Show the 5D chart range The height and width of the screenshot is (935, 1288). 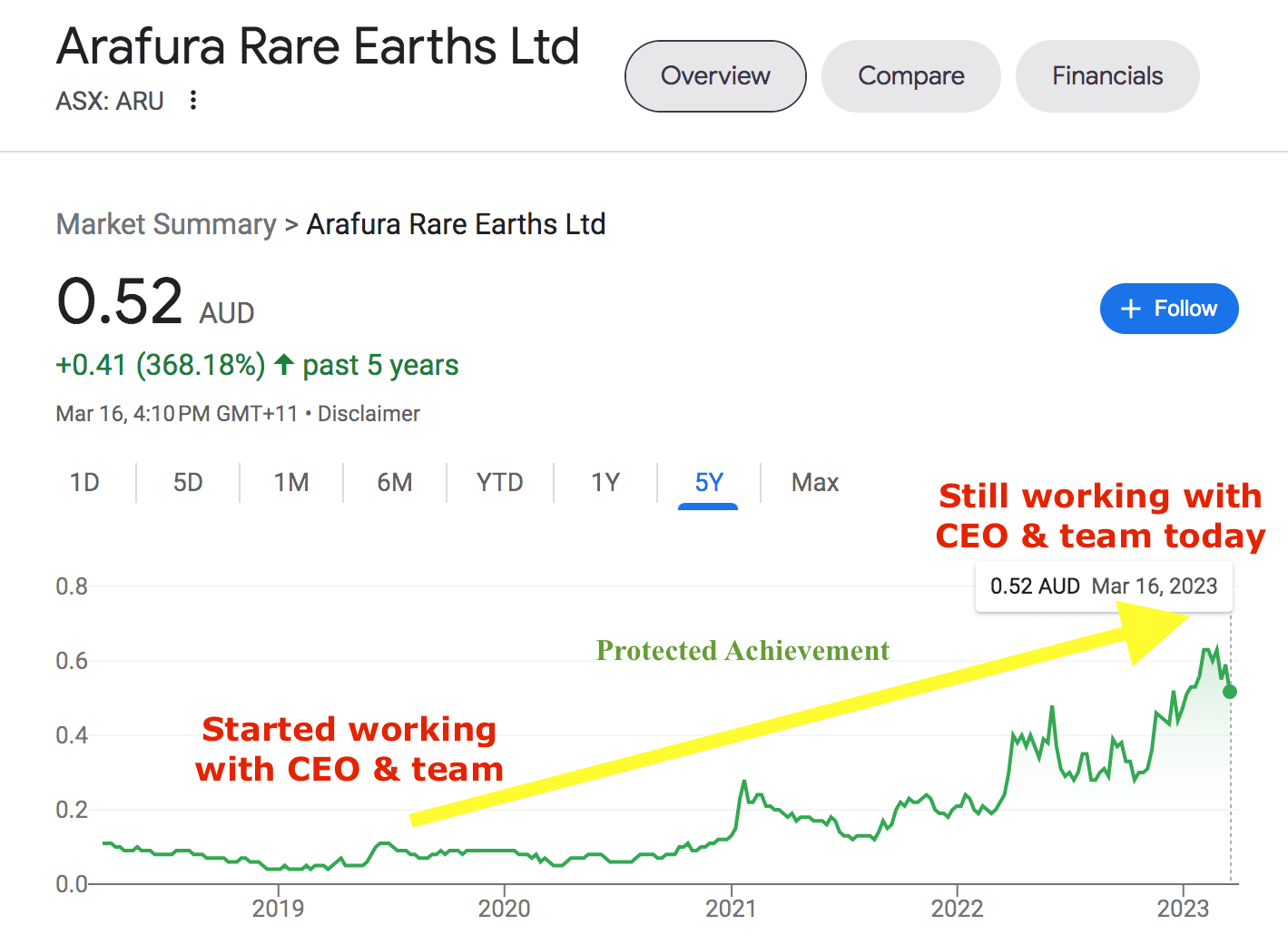(188, 482)
